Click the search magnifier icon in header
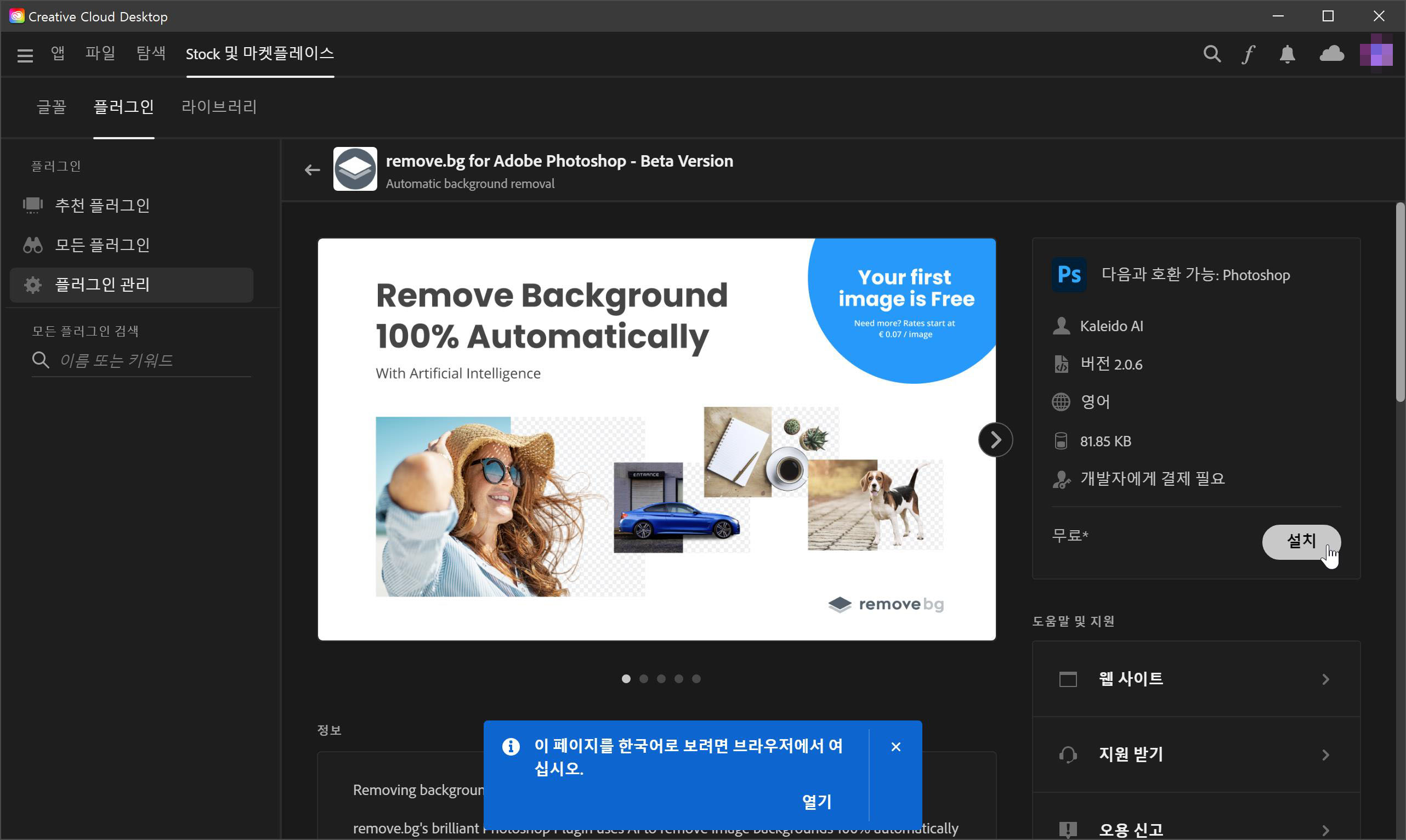Image resolution: width=1406 pixels, height=840 pixels. 1212,54
